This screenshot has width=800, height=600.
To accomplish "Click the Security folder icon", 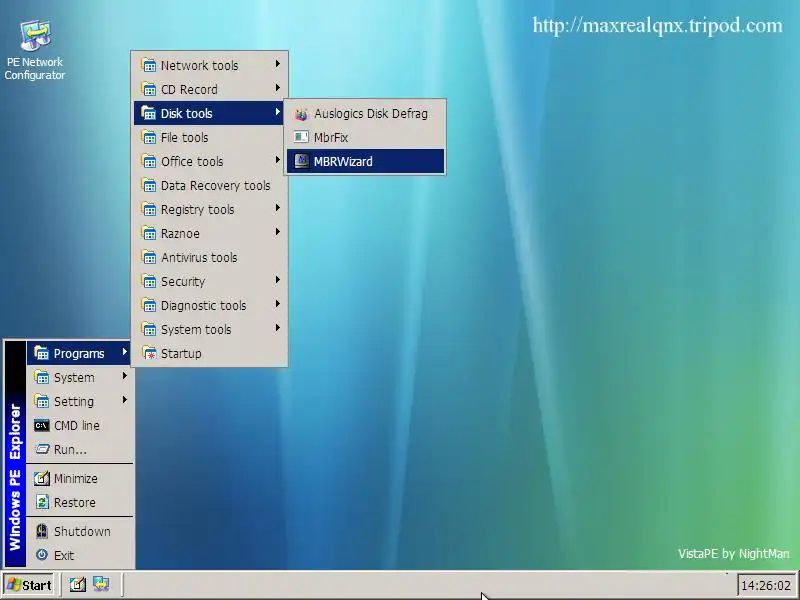I will pos(148,281).
